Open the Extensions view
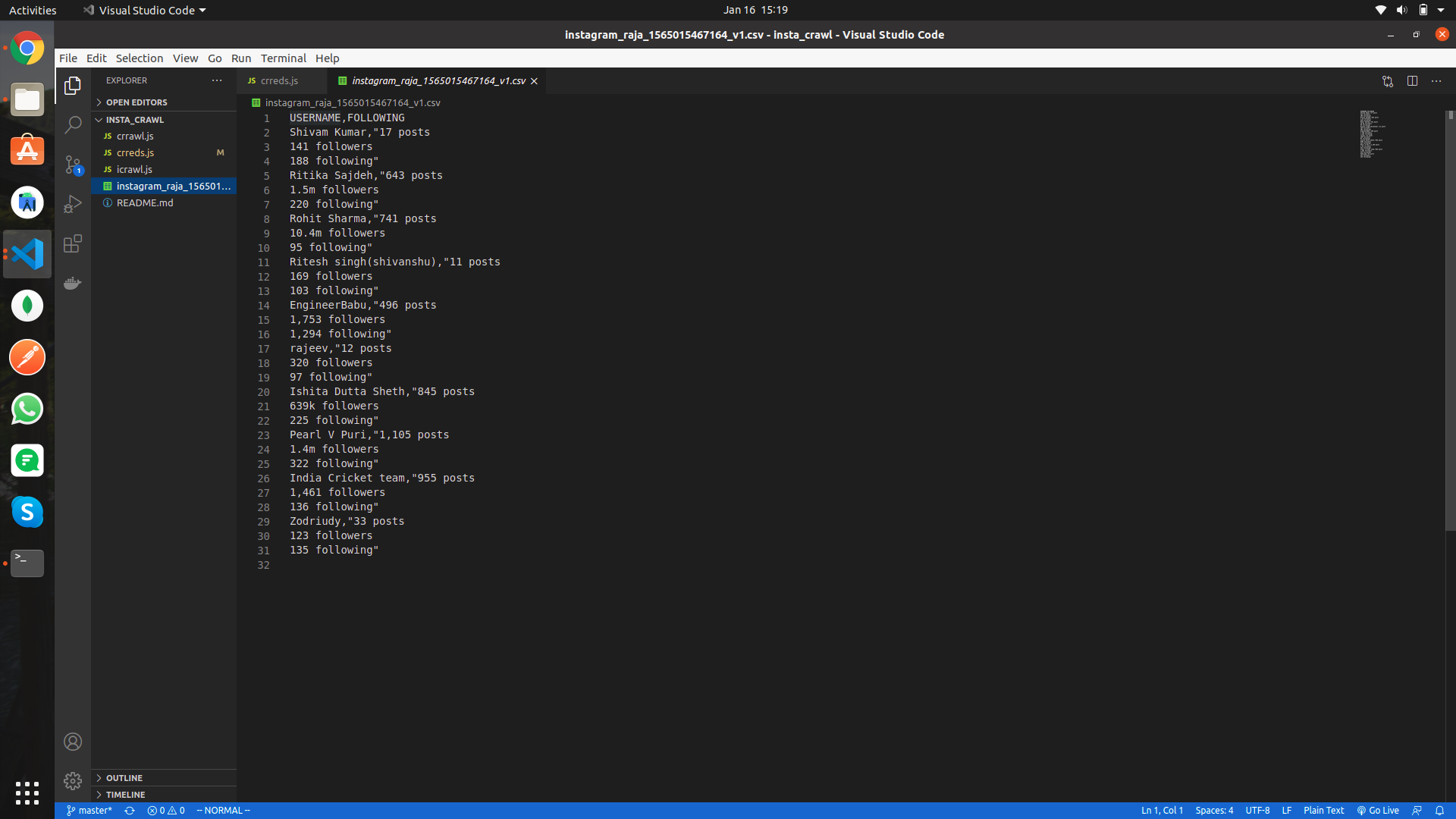 (73, 244)
